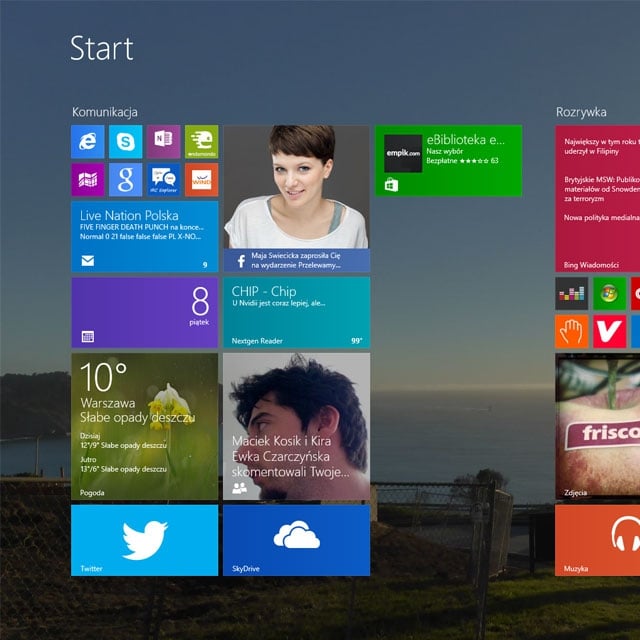Open the Pogoda weather tile for Warszawa

pos(145,427)
